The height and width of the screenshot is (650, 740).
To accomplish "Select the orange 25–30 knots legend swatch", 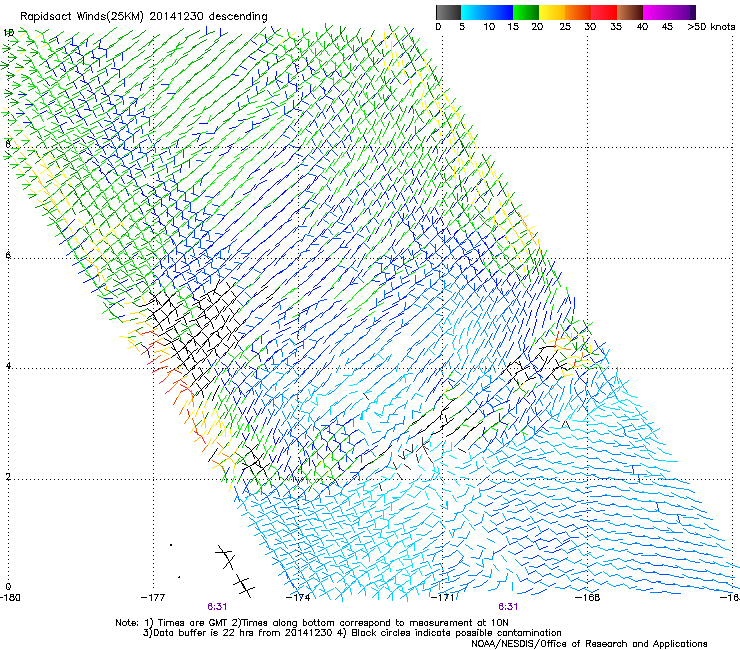I will (578, 12).
